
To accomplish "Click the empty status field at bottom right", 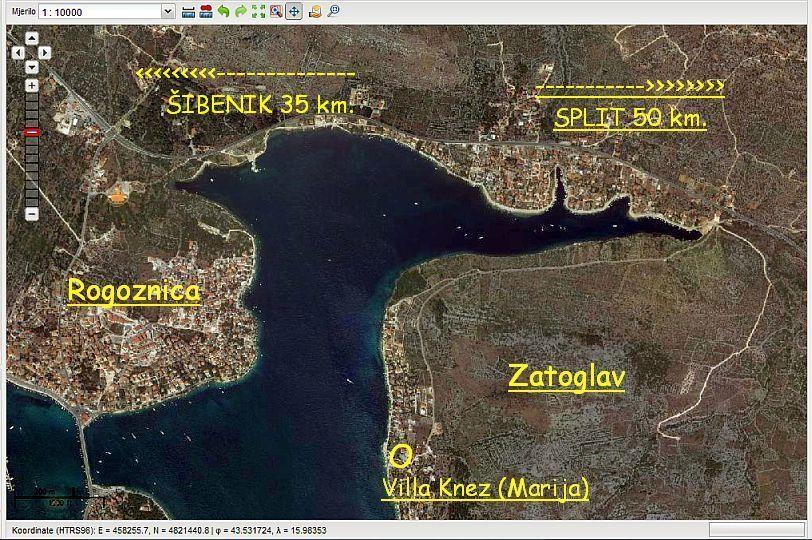I will click(x=755, y=529).
